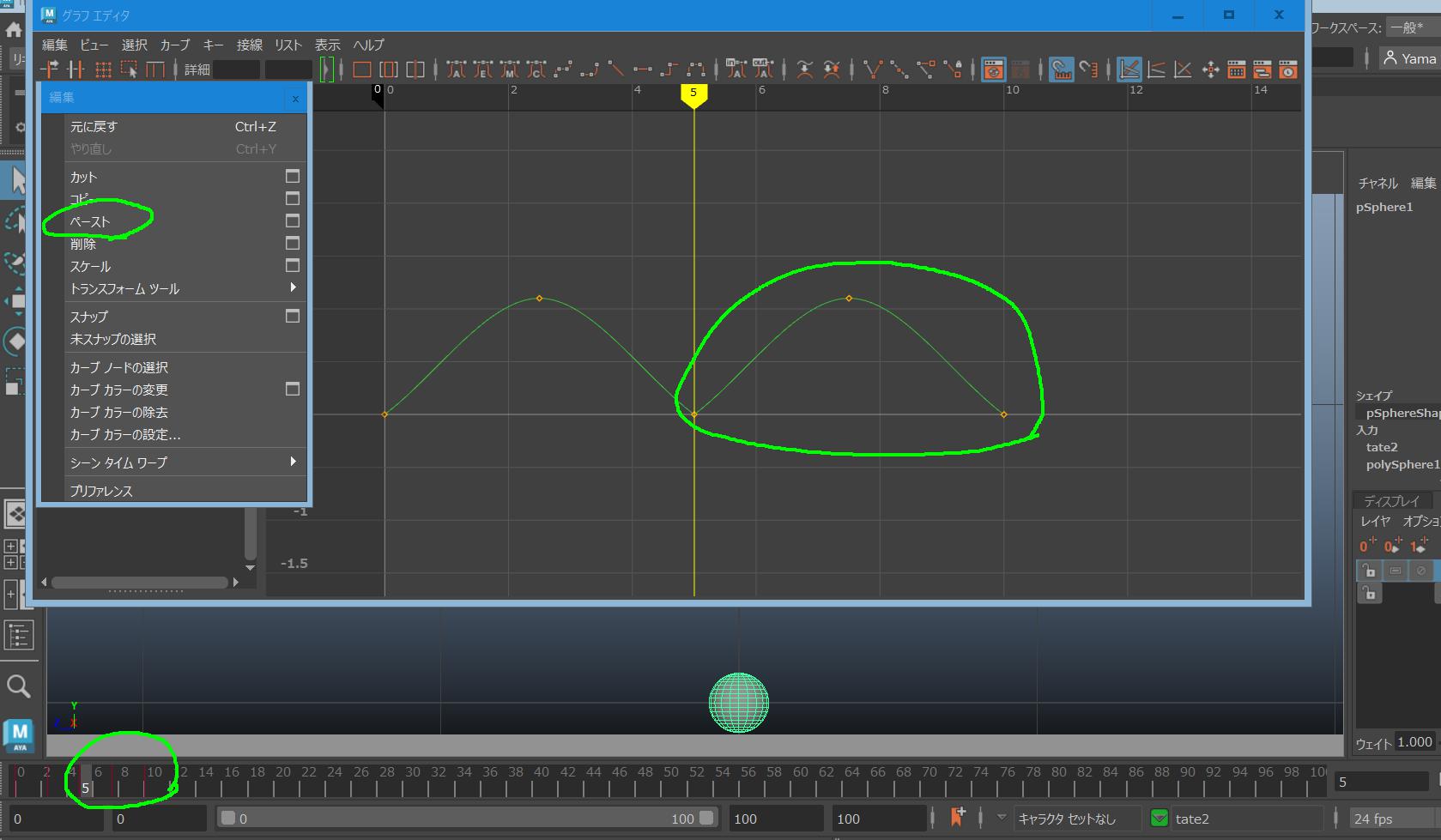The width and height of the screenshot is (1441, 840).
Task: Center the view on current time
Action: click(415, 69)
